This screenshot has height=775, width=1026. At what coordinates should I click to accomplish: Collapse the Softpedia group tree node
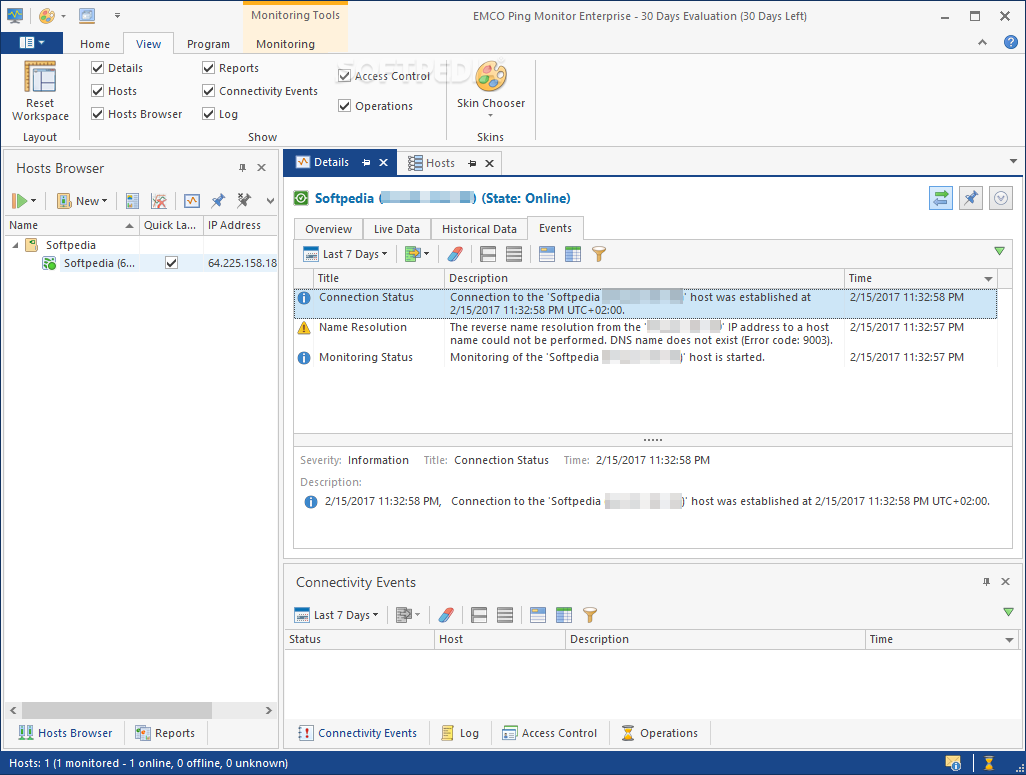pyautogui.click(x=15, y=245)
